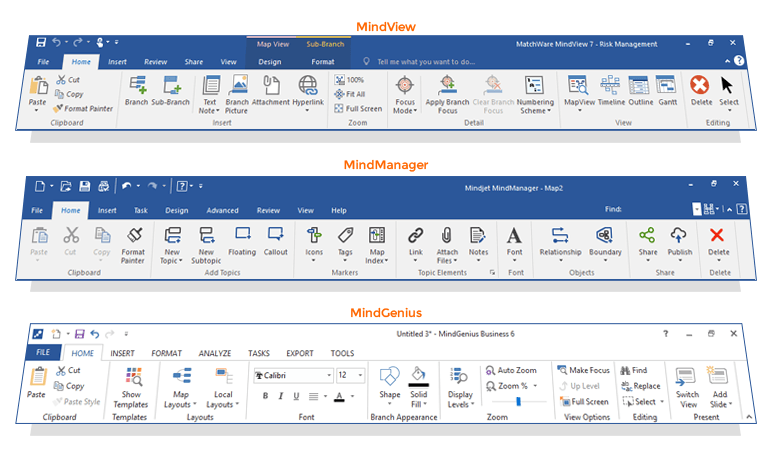The height and width of the screenshot is (450, 777).
Task: Add a Relationship in MindManager
Action: click(x=560, y=244)
